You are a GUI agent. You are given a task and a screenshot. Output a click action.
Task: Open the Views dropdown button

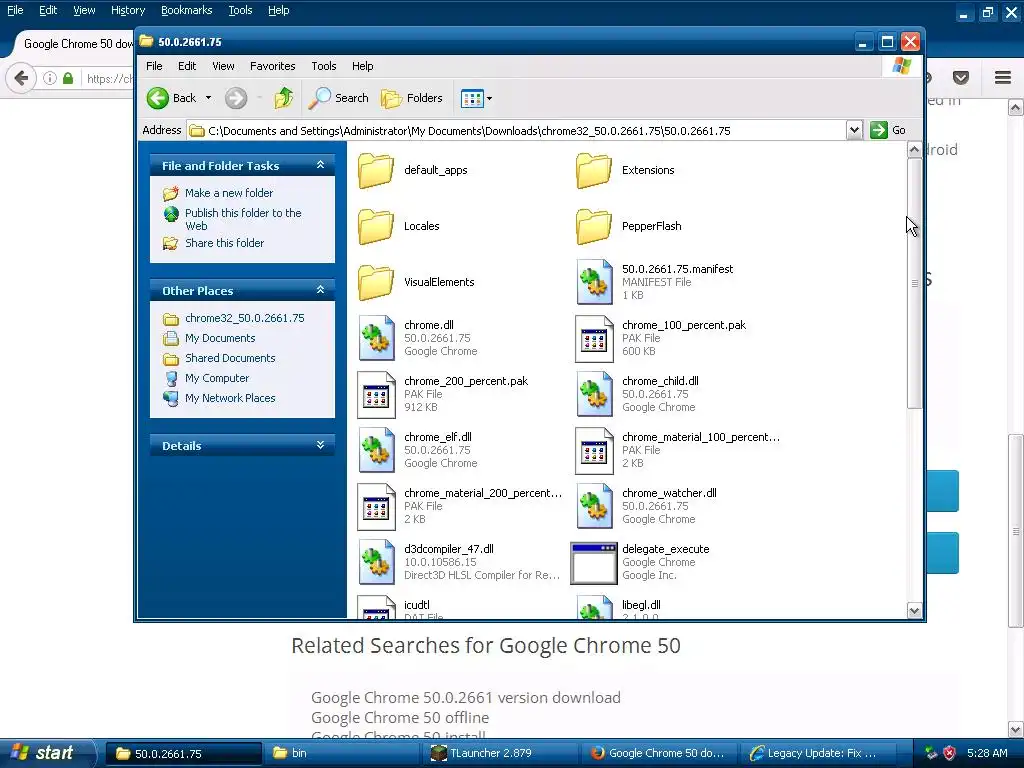point(476,99)
